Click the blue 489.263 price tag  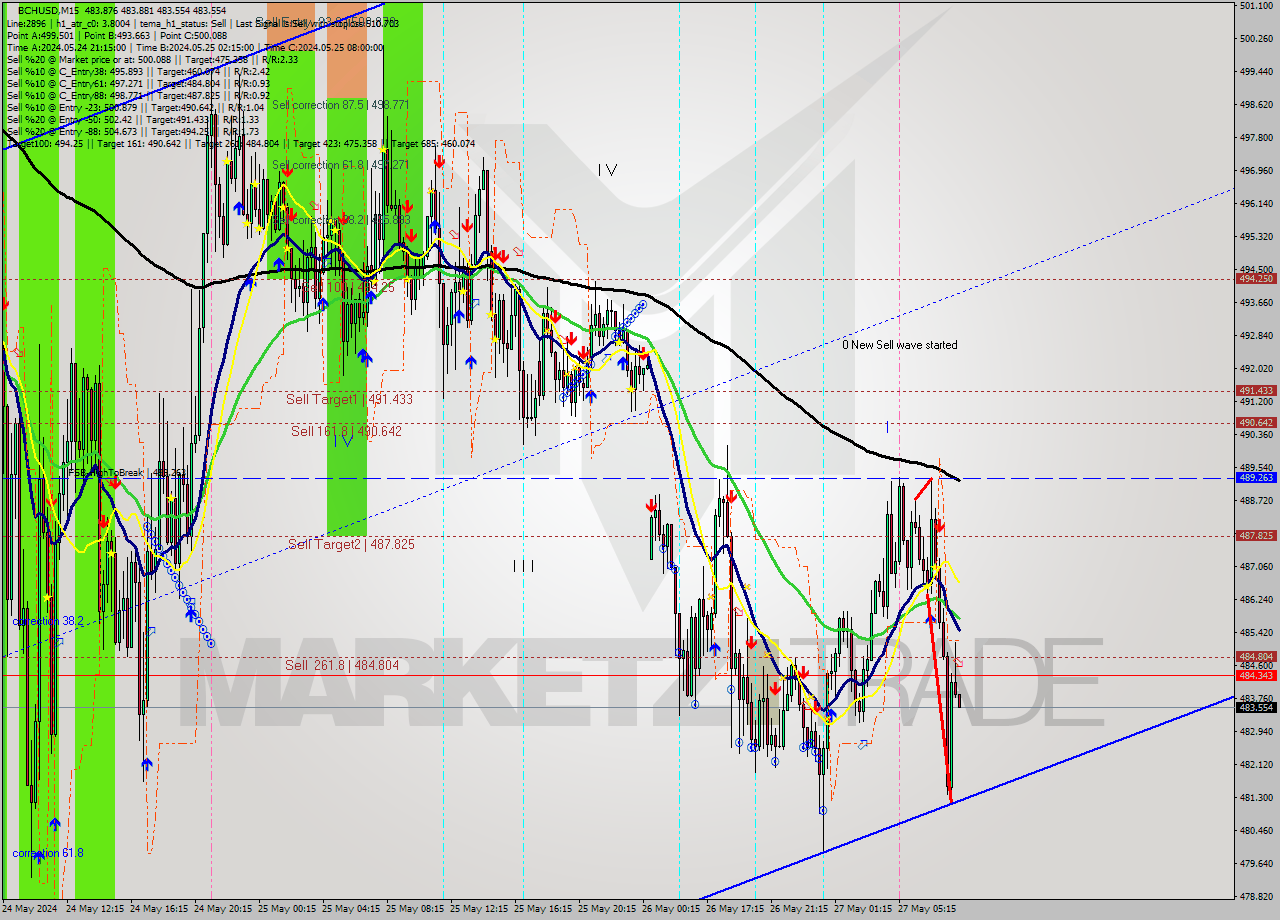tap(1256, 477)
